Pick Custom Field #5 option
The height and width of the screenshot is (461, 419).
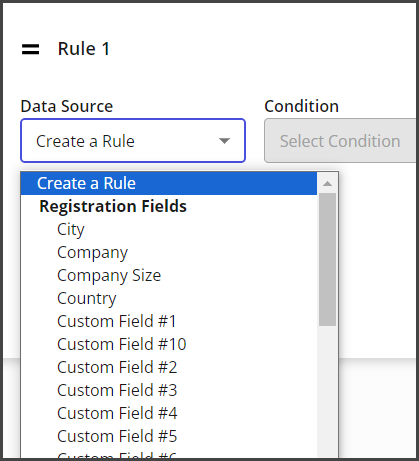pyautogui.click(x=169, y=436)
